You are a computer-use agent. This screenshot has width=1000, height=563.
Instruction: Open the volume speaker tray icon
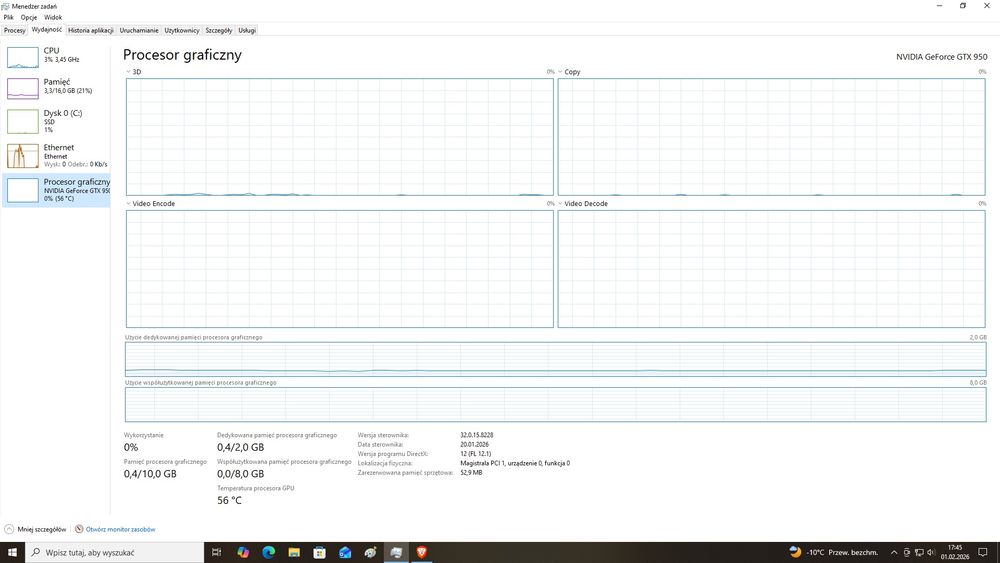tap(930, 552)
